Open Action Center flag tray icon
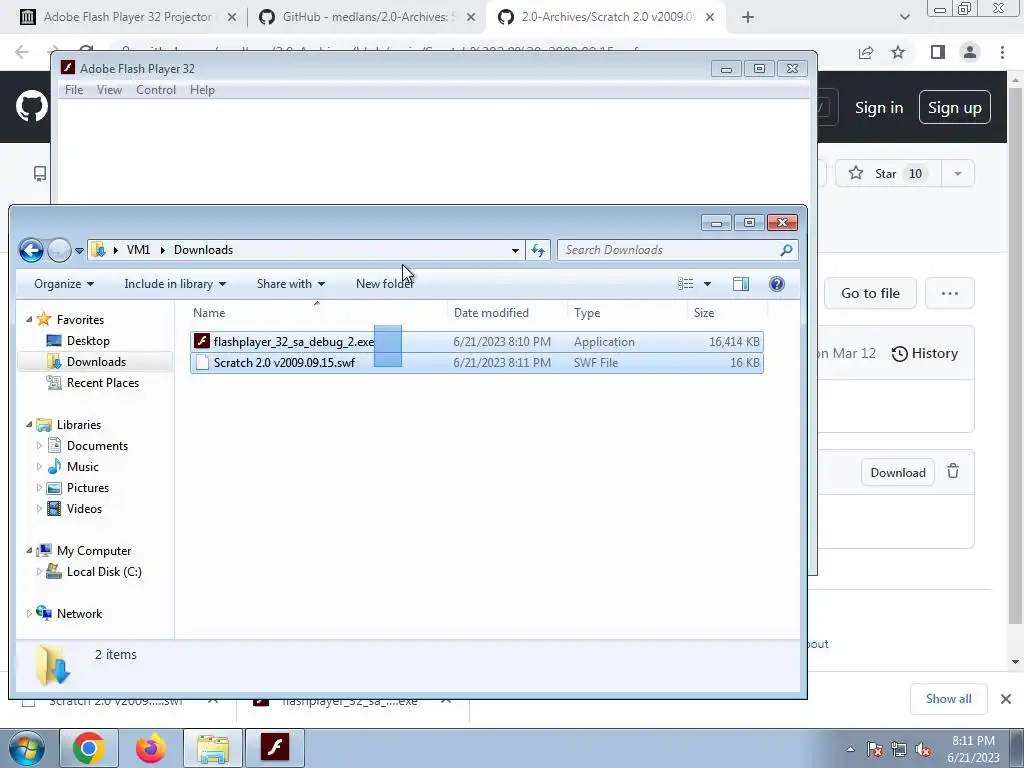 (x=874, y=750)
